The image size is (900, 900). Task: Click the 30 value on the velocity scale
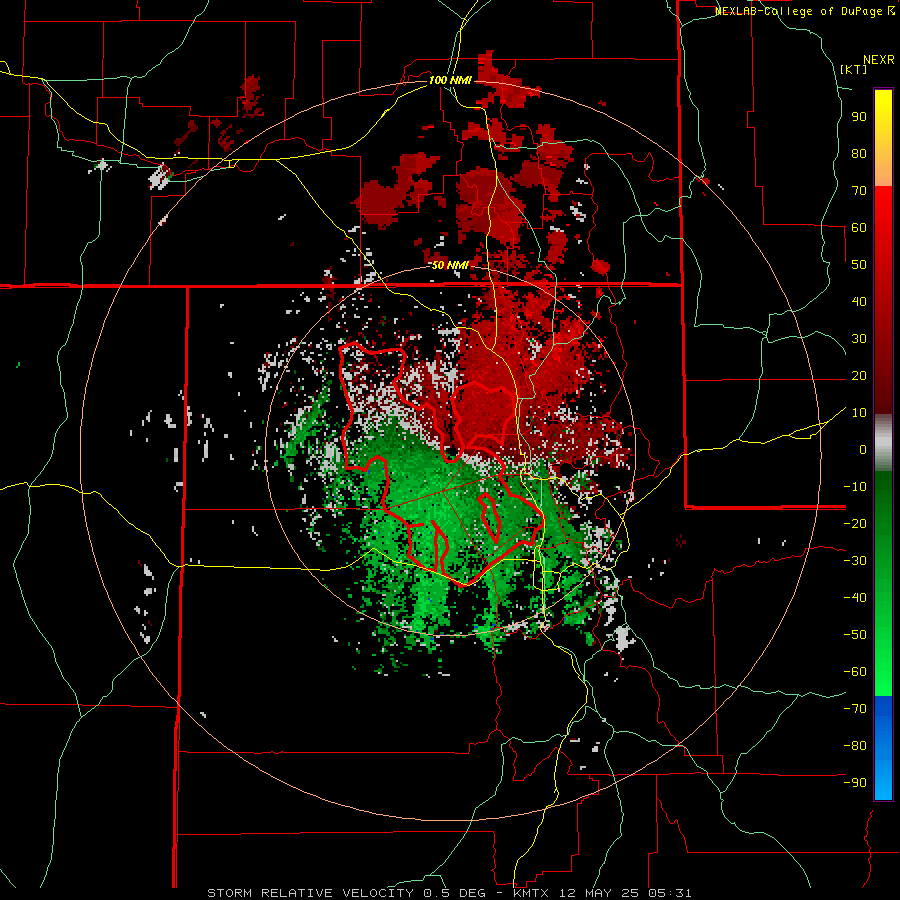[x=859, y=339]
